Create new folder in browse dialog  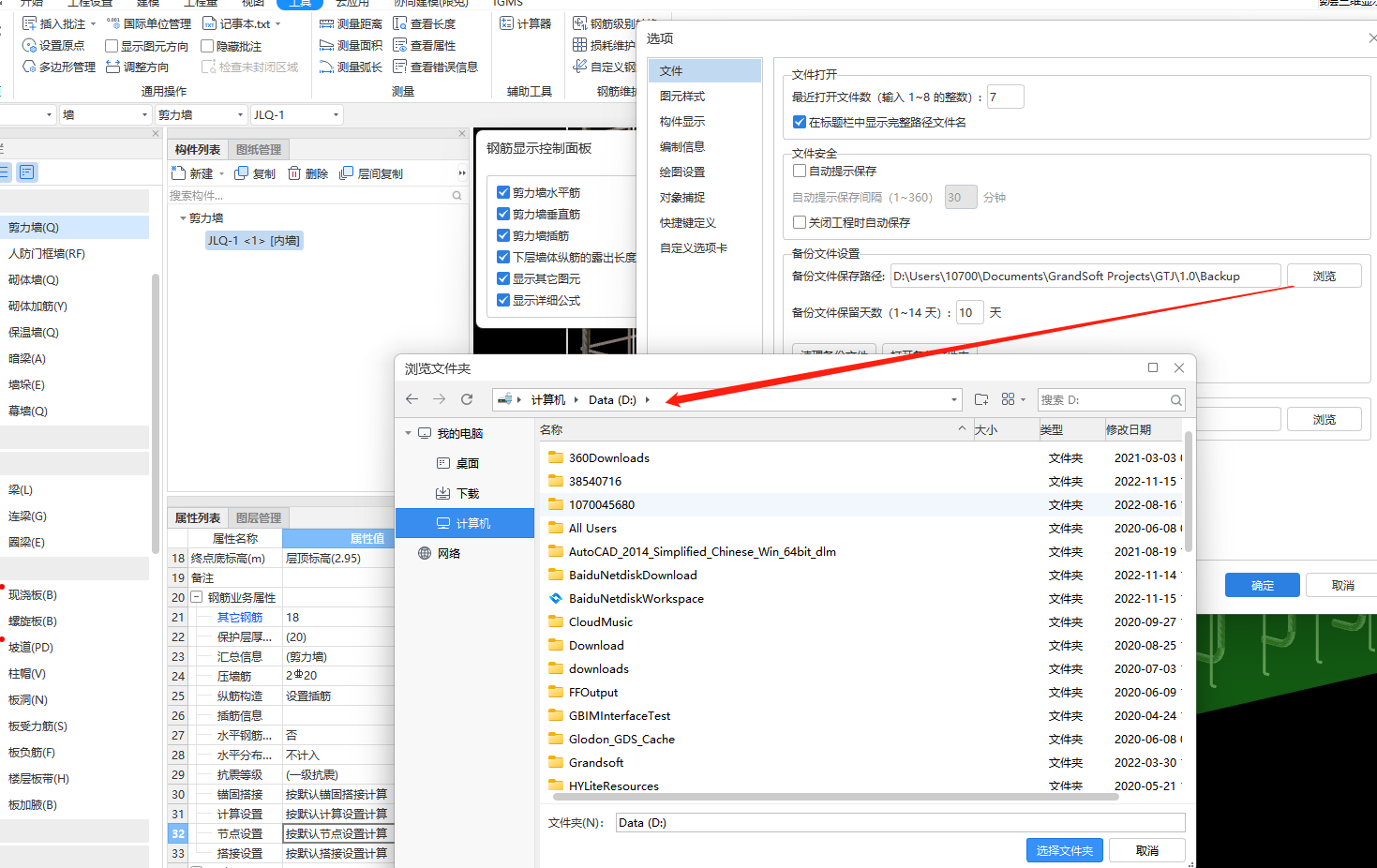981,399
